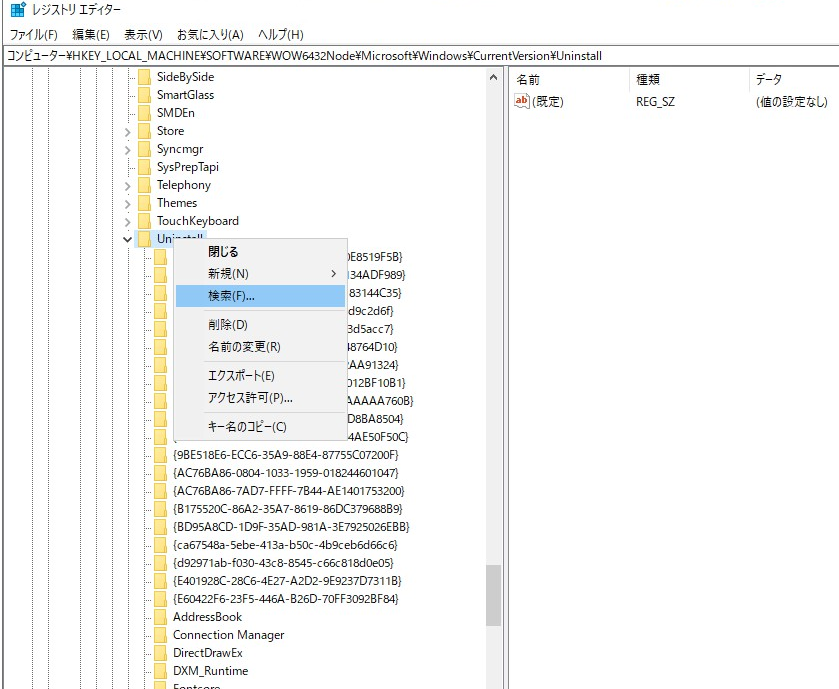Image resolution: width=839 pixels, height=689 pixels.
Task: Click the Connection Manager folder icon
Action: (x=161, y=636)
